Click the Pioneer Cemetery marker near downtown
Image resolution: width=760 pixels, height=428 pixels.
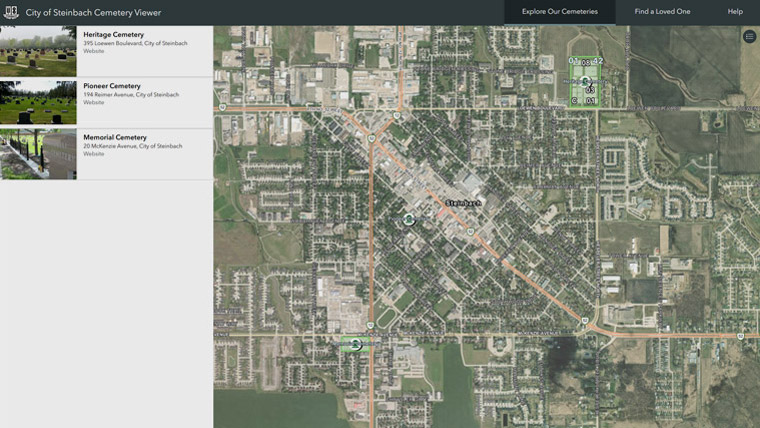tap(408, 219)
